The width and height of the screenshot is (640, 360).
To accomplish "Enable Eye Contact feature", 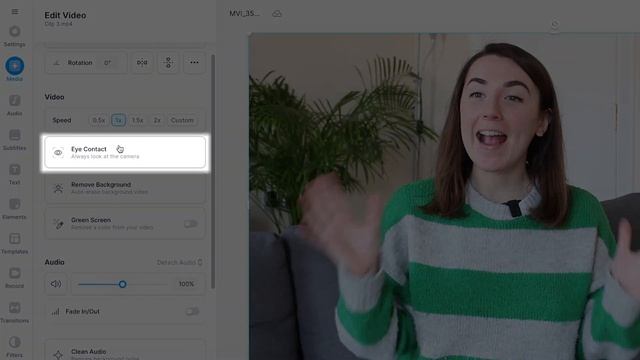I will tap(125, 153).
